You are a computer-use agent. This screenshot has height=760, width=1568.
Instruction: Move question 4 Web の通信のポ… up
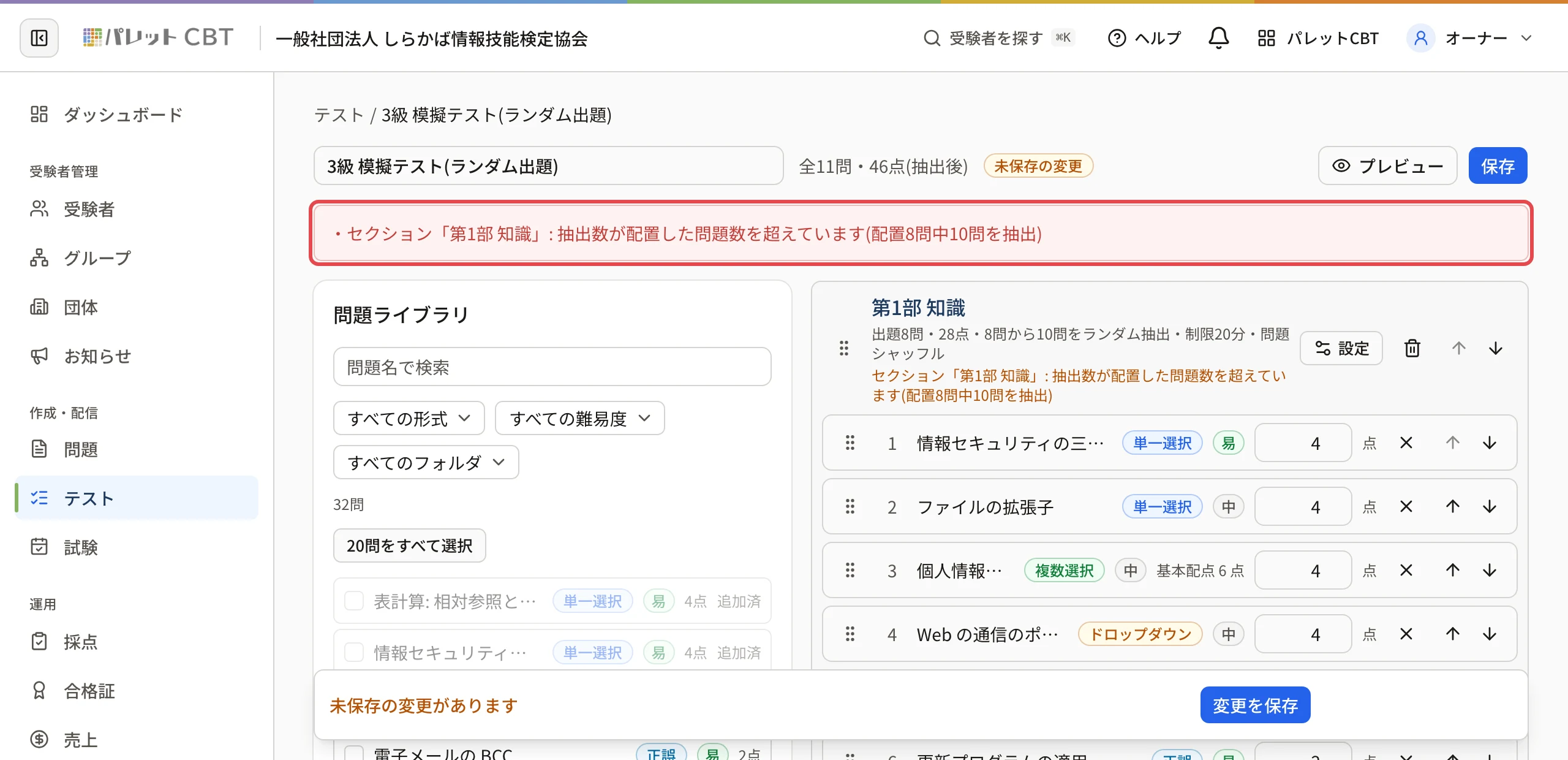click(1453, 634)
